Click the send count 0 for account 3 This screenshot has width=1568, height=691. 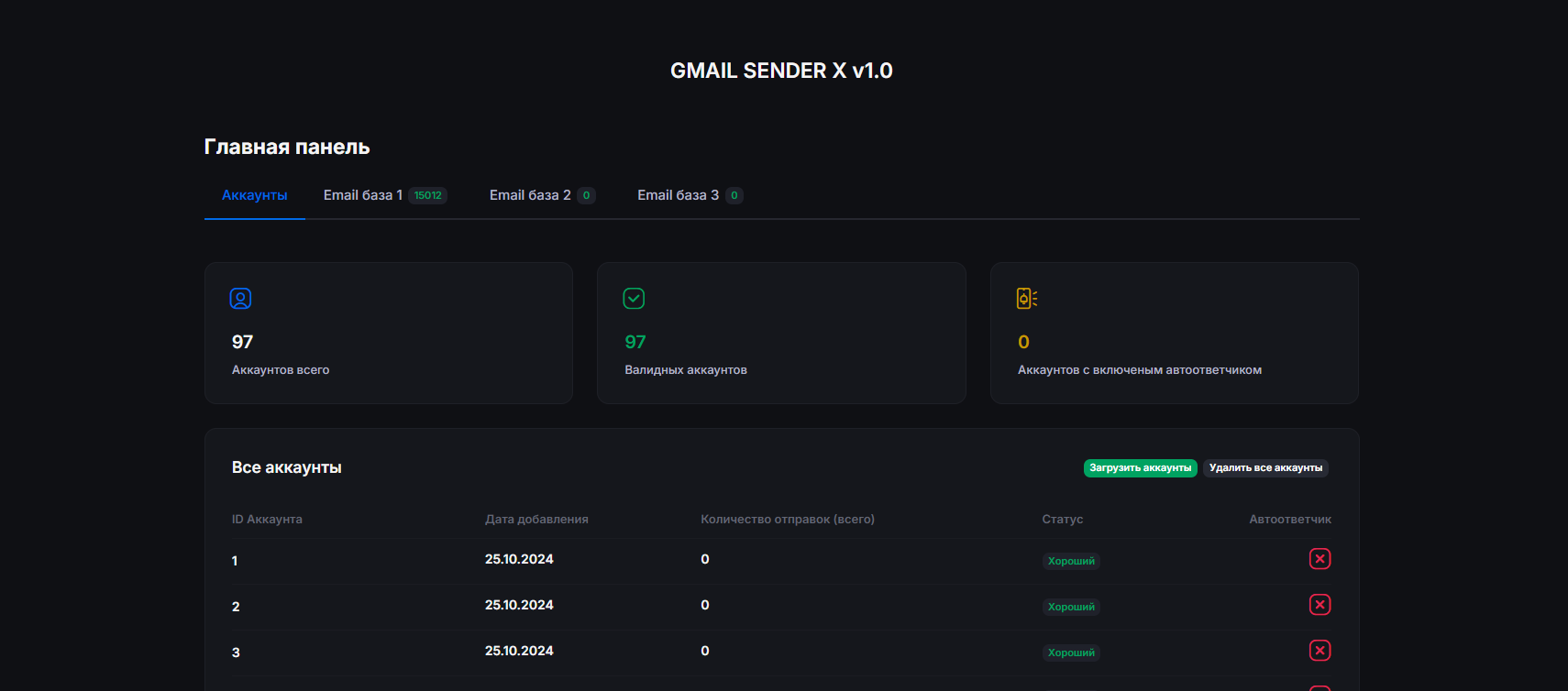[705, 651]
